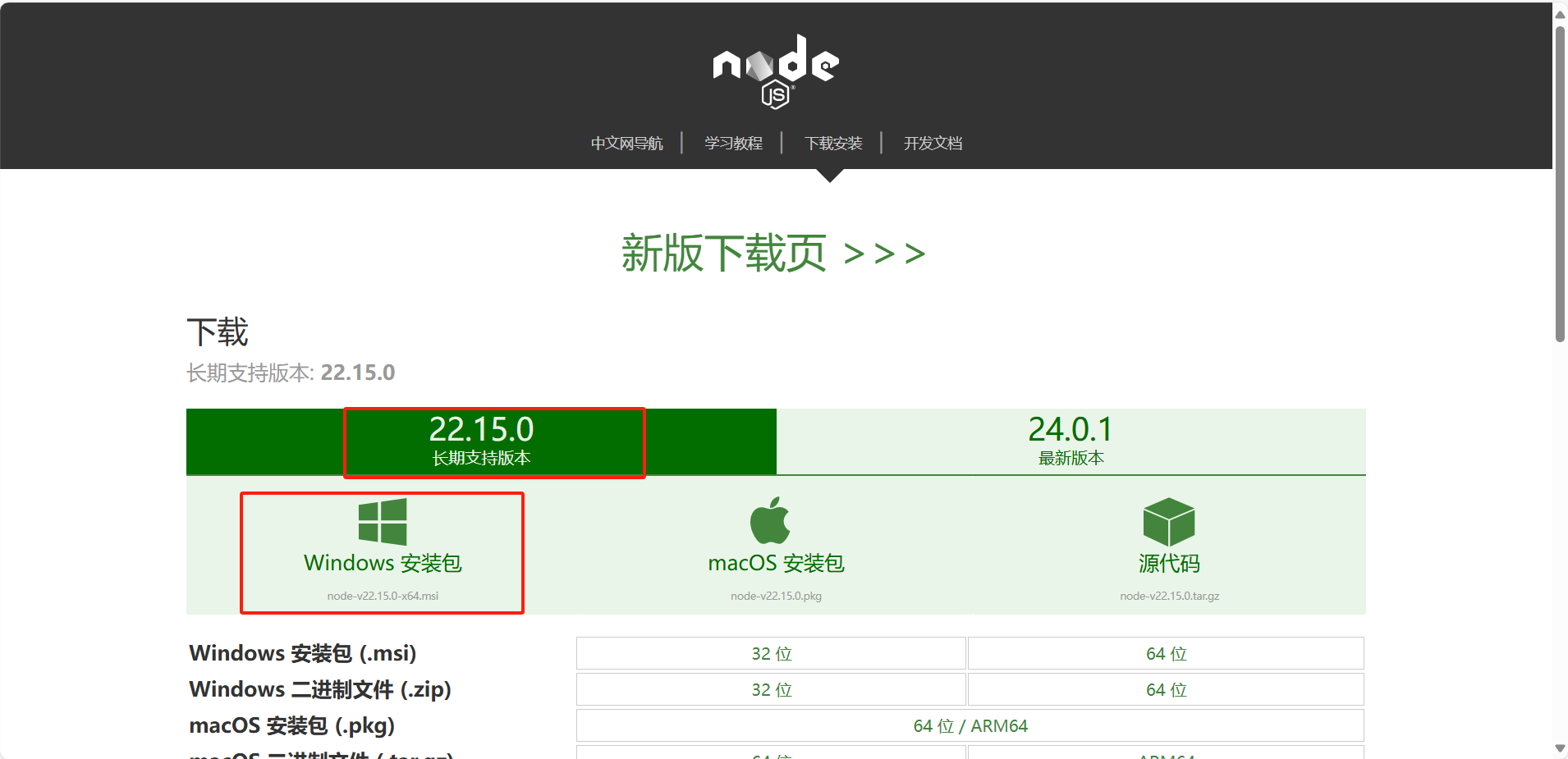Viewport: 1568px width, 759px height.
Task: Open 学习教程 in the navigation bar
Action: pos(733,144)
